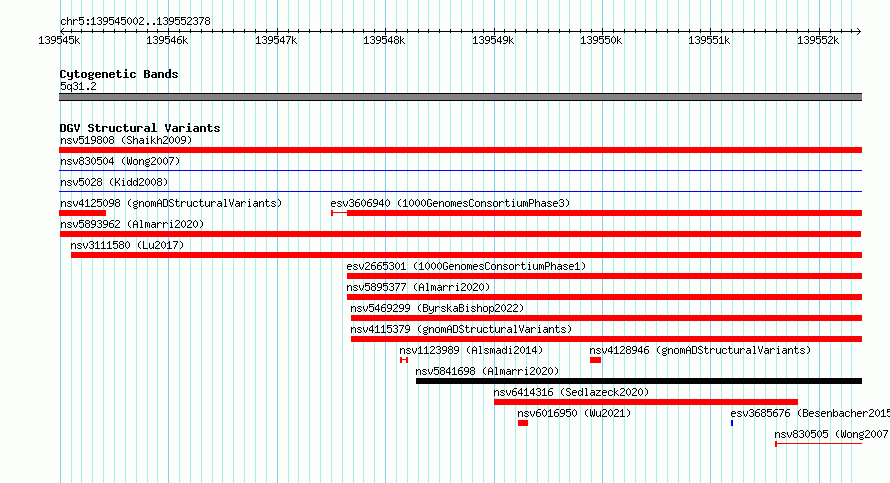Click the 139552k ruler label

(818, 40)
